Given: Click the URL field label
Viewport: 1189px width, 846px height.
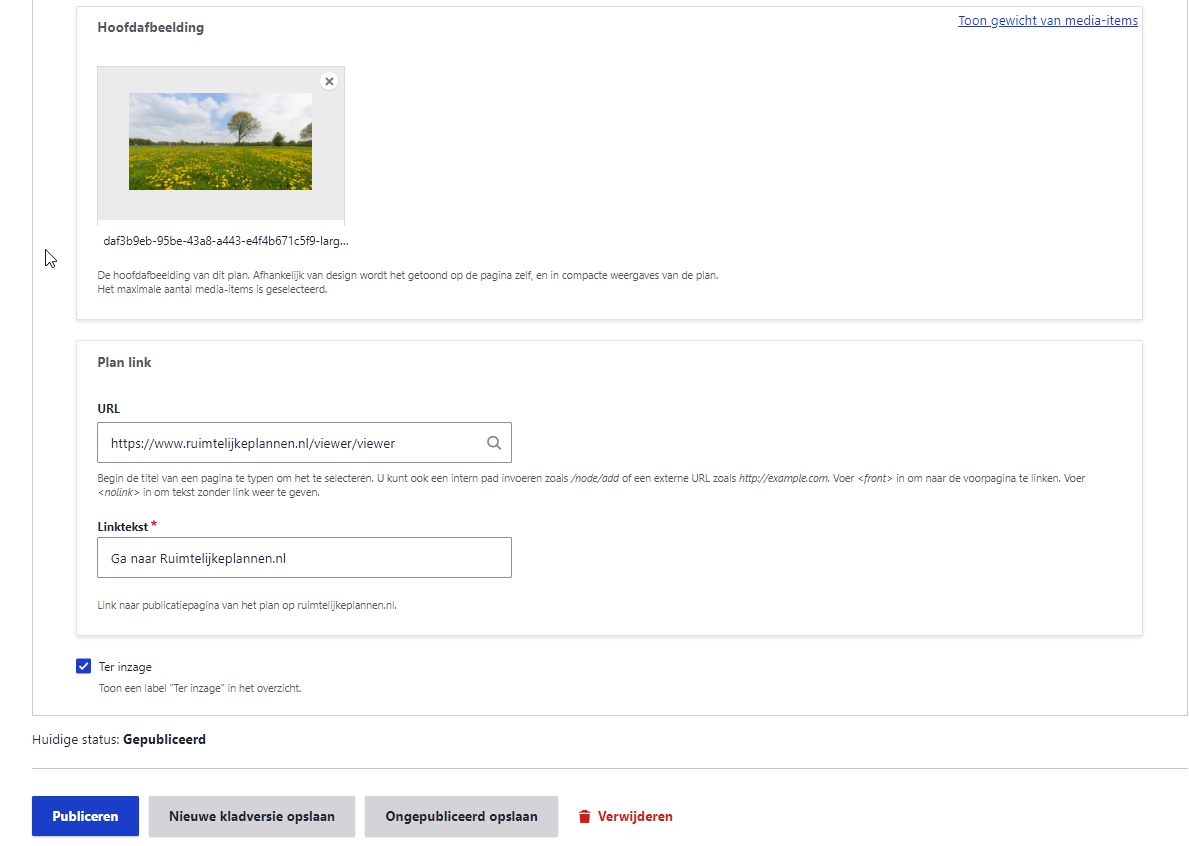Looking at the screenshot, I should click(x=108, y=409).
